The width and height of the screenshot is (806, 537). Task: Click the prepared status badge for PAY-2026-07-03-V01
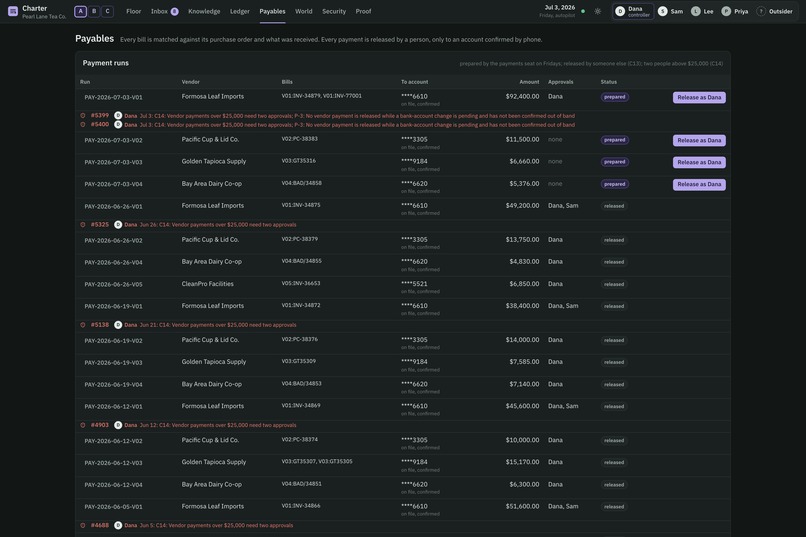pyautogui.click(x=615, y=97)
